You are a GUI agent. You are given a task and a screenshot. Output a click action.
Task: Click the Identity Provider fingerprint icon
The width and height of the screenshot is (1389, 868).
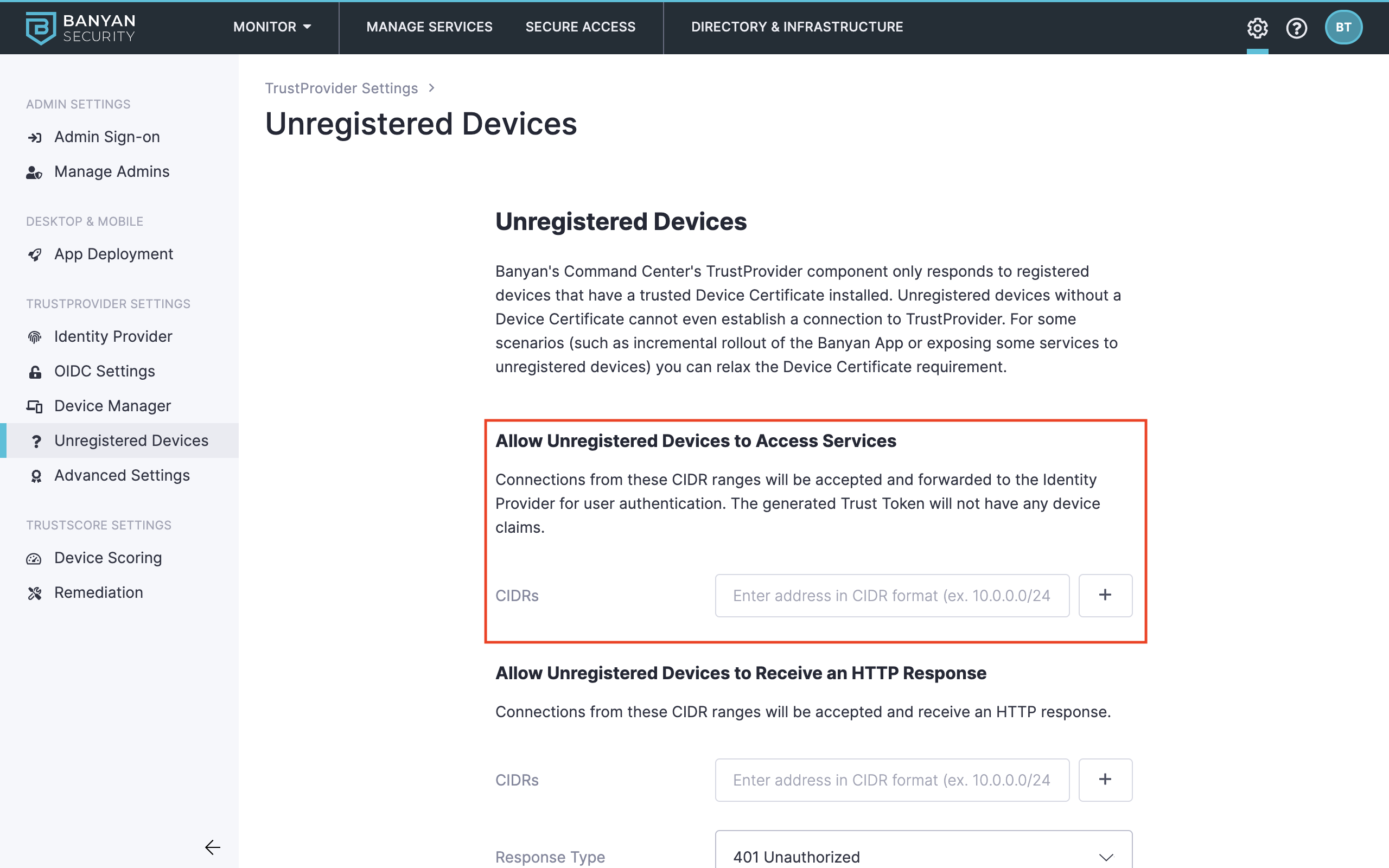pos(35,337)
